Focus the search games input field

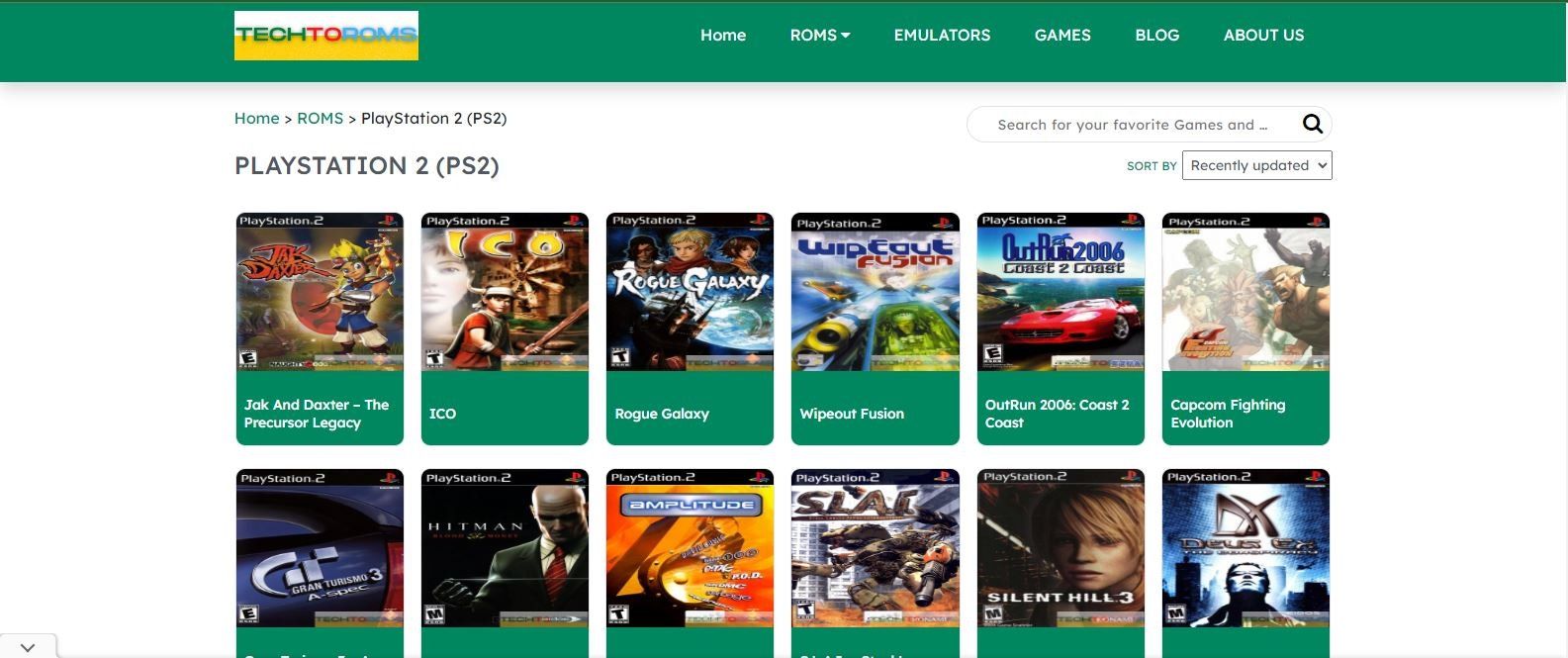[x=1133, y=125]
